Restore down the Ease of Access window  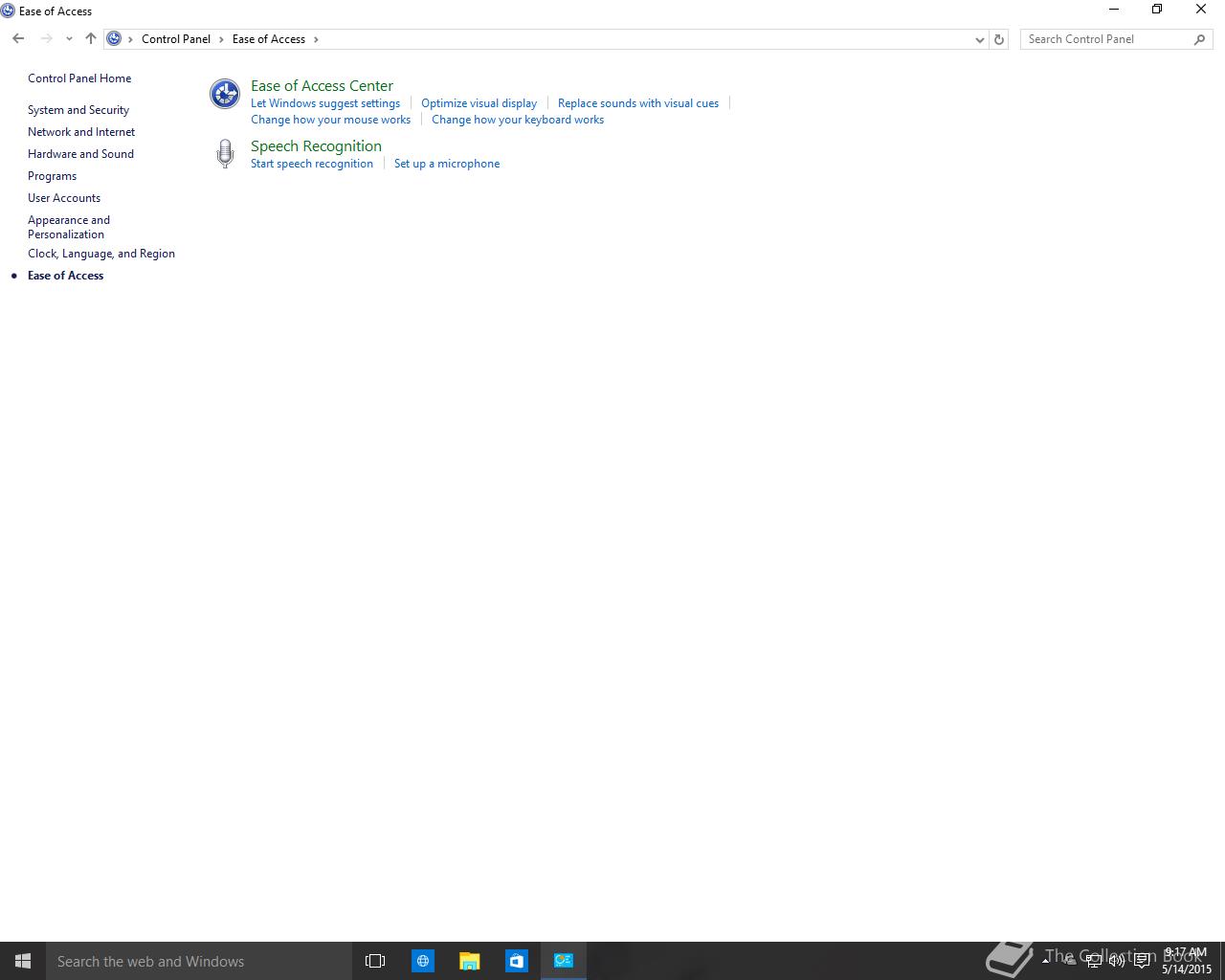(1157, 10)
